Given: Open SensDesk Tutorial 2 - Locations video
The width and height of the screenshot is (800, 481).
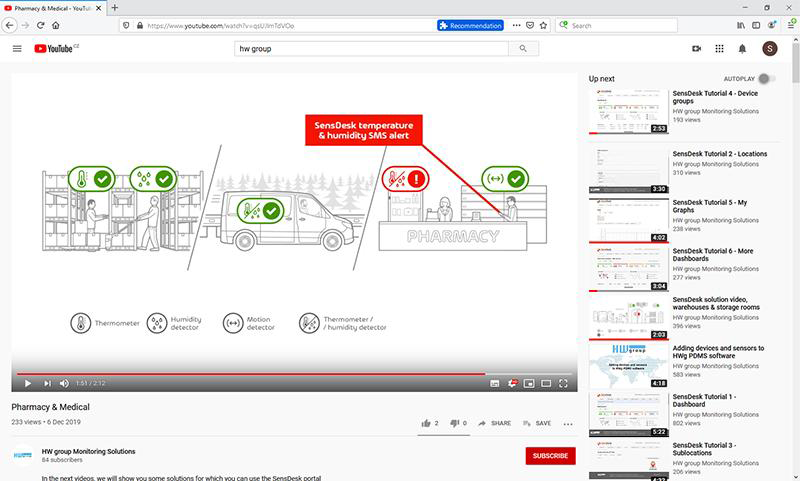Looking at the screenshot, I should [x=719, y=154].
